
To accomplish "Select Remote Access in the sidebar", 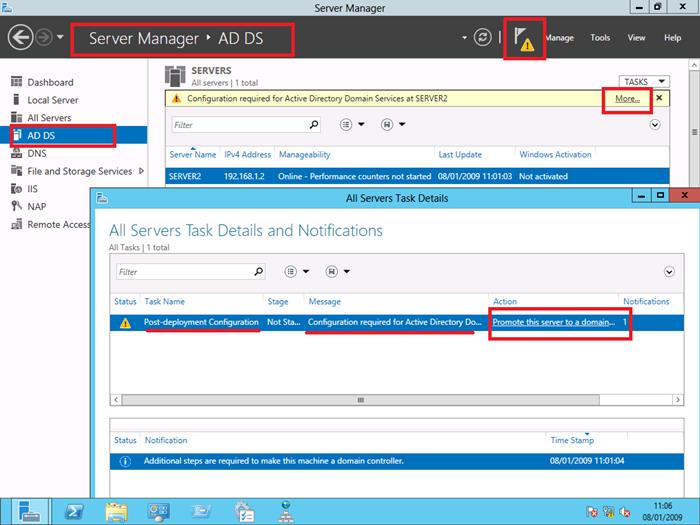I will point(58,225).
